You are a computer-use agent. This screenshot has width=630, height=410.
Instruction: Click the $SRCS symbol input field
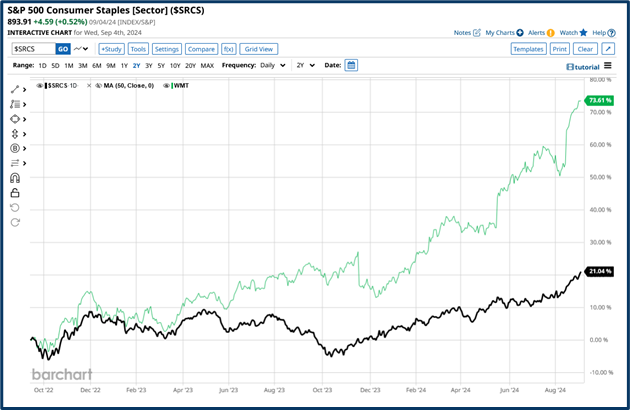[x=32, y=48]
